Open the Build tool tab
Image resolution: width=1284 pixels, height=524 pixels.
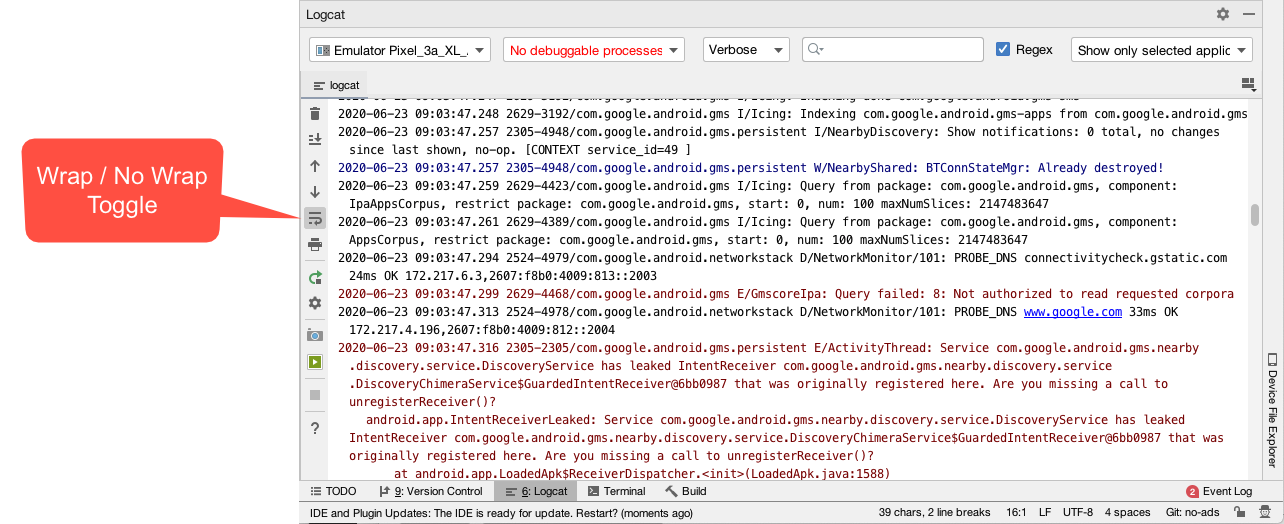point(686,491)
